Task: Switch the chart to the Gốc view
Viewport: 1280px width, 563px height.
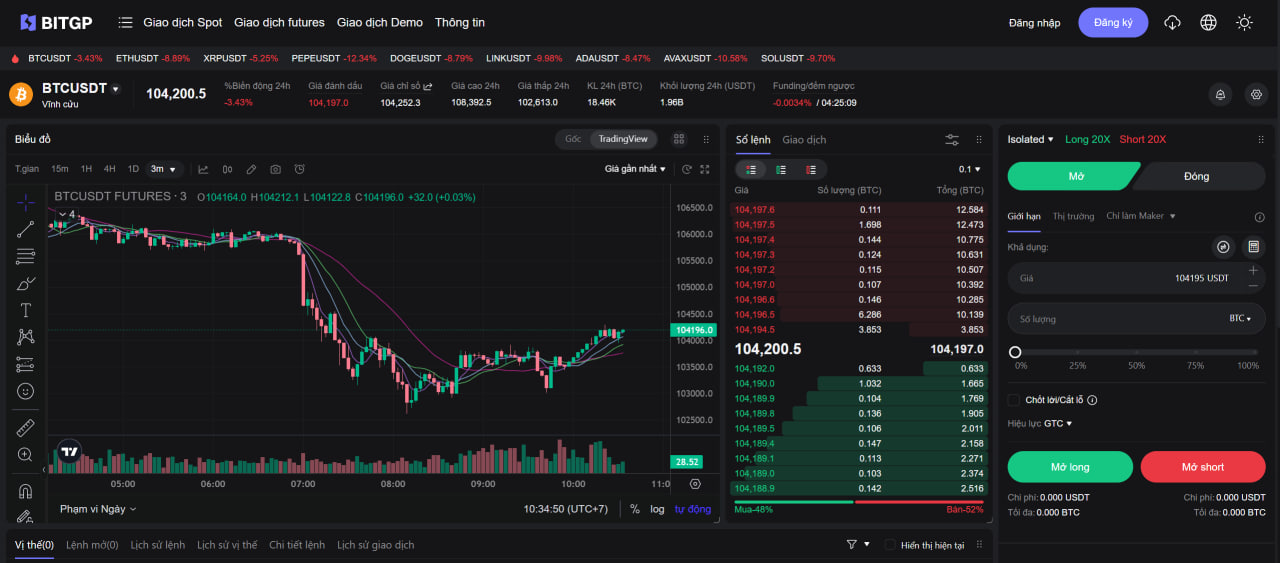Action: pyautogui.click(x=573, y=139)
